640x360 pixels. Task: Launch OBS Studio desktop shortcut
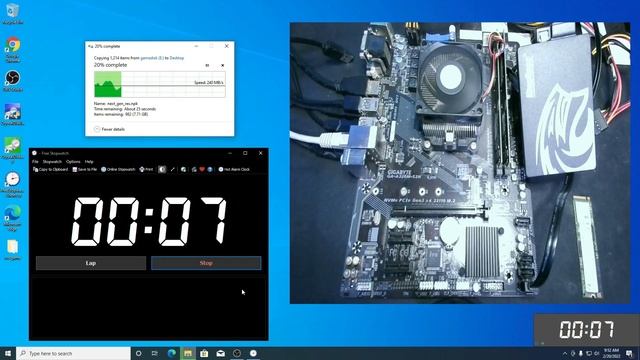tap(13, 81)
